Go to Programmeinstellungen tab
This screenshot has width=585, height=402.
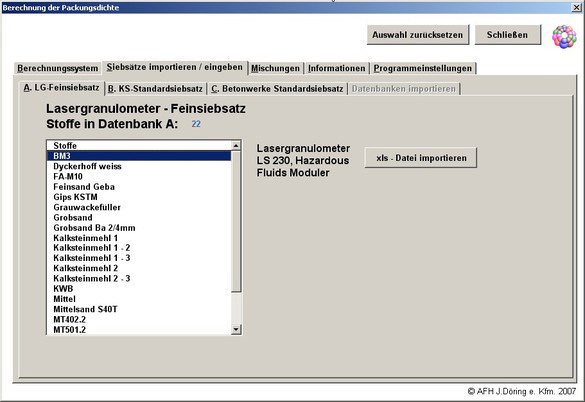point(423,68)
